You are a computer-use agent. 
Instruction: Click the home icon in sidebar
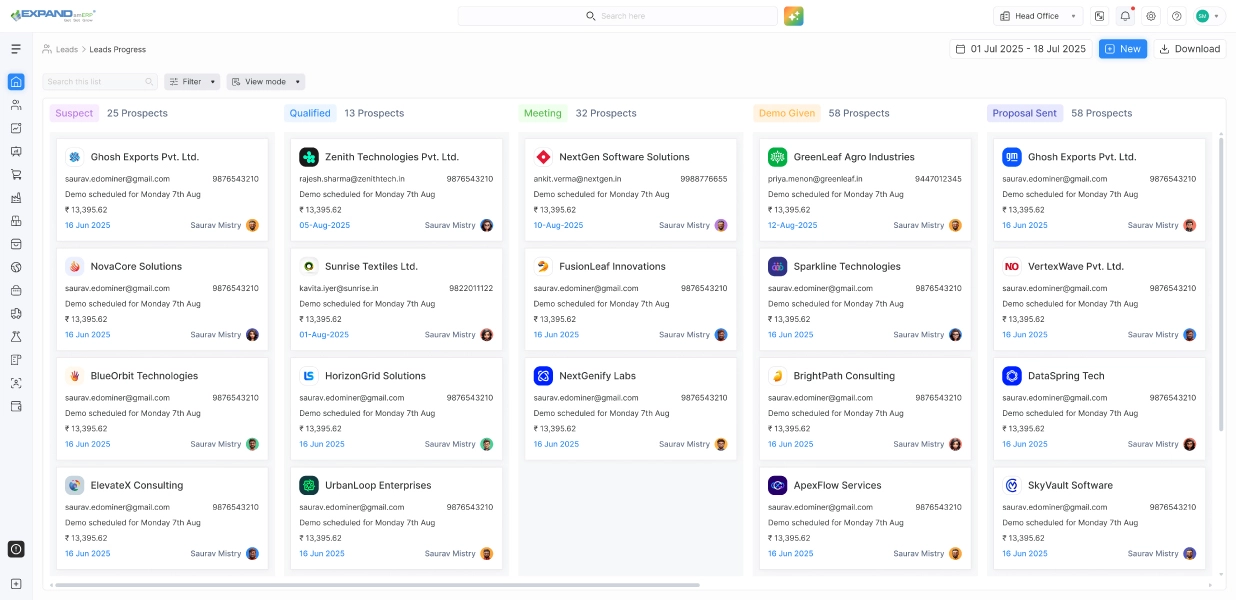coord(16,82)
